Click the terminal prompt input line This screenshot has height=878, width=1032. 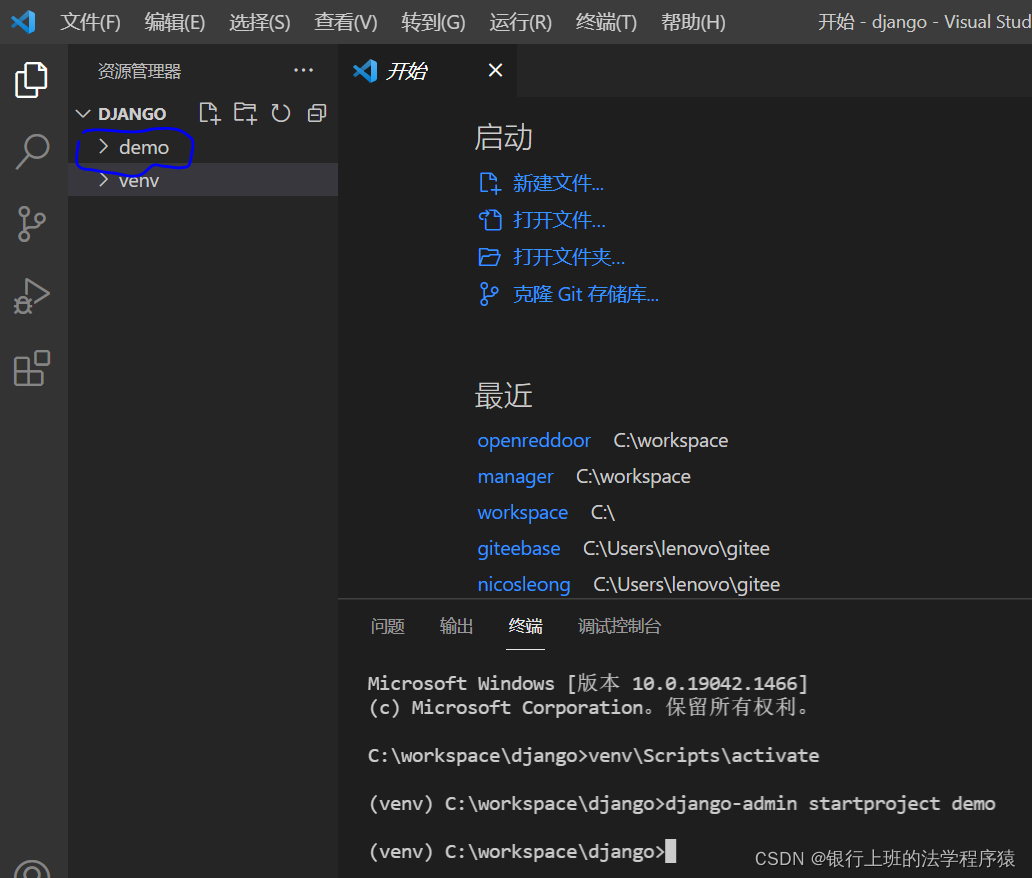[x=522, y=851]
